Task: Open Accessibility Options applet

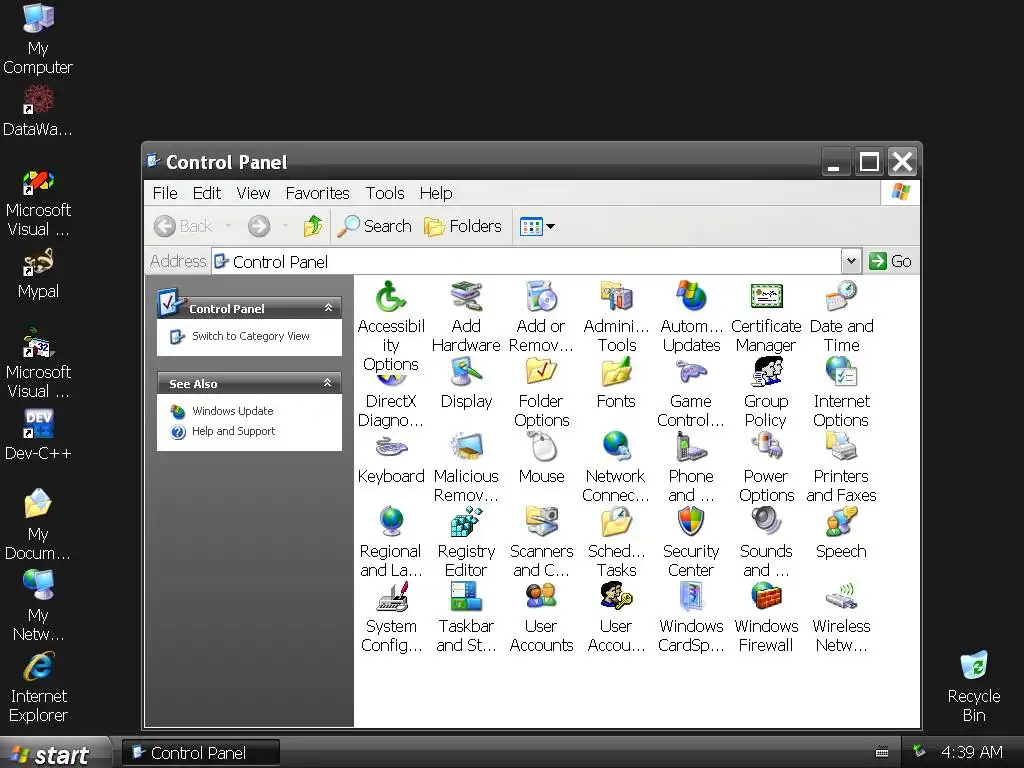Action: 391,298
